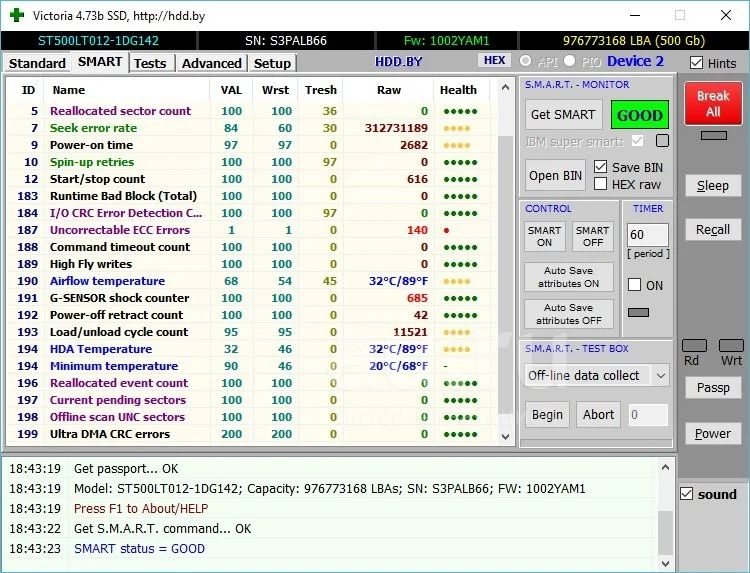
Task: Switch to the Advanced tab
Action: coord(211,64)
